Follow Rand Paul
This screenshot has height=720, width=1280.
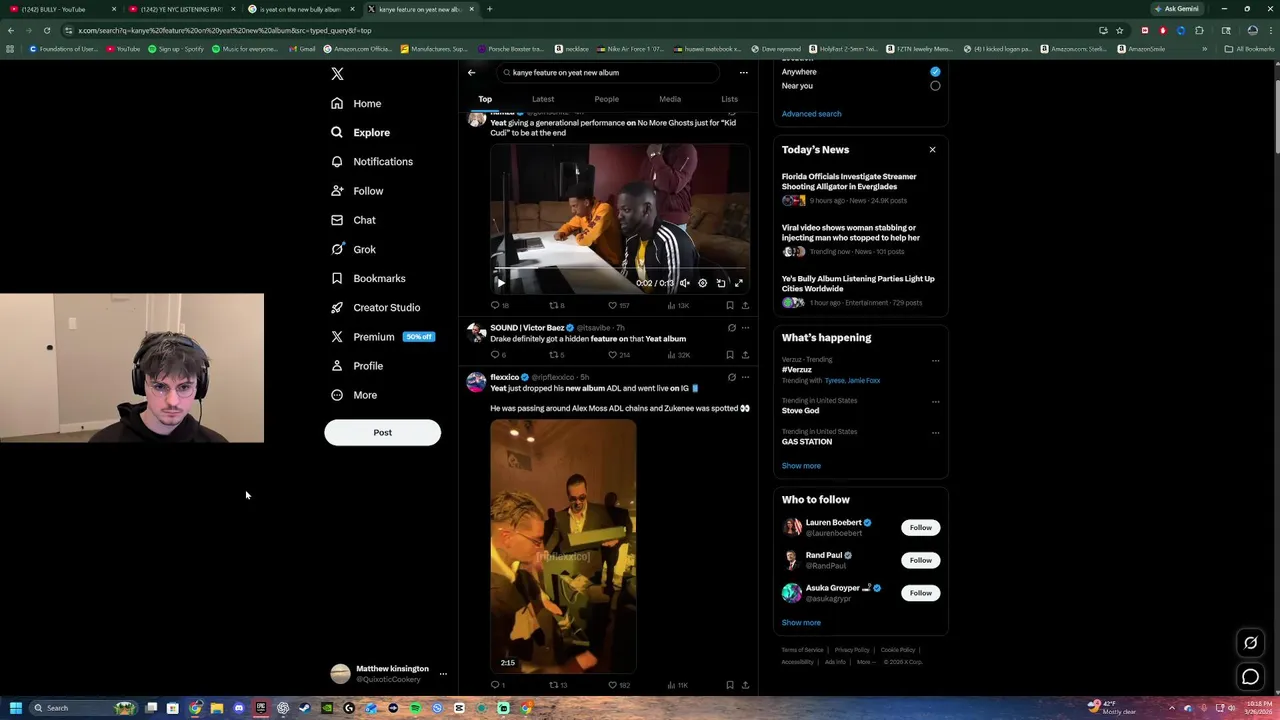point(920,560)
